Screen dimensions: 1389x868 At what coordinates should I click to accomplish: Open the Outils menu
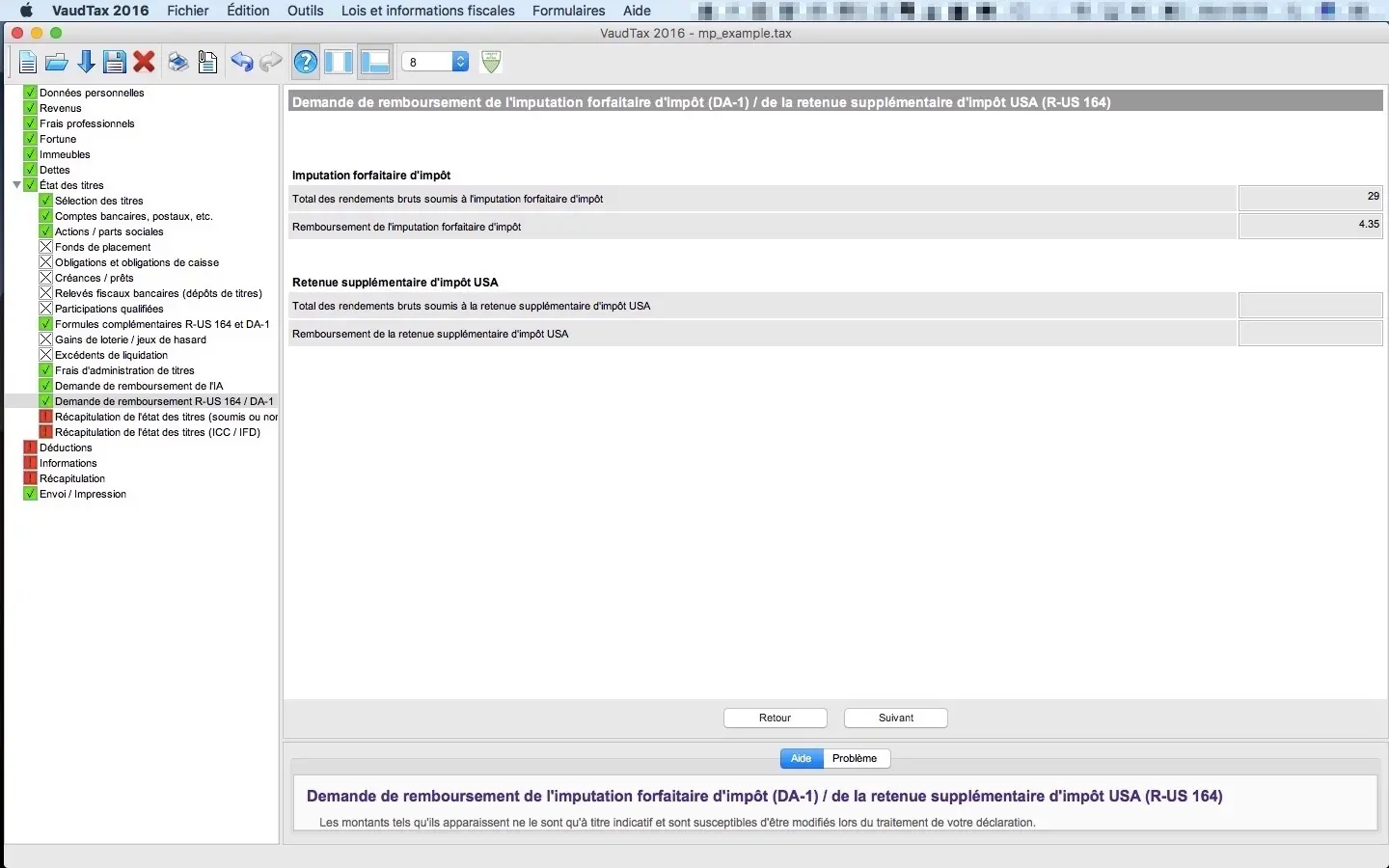(305, 11)
